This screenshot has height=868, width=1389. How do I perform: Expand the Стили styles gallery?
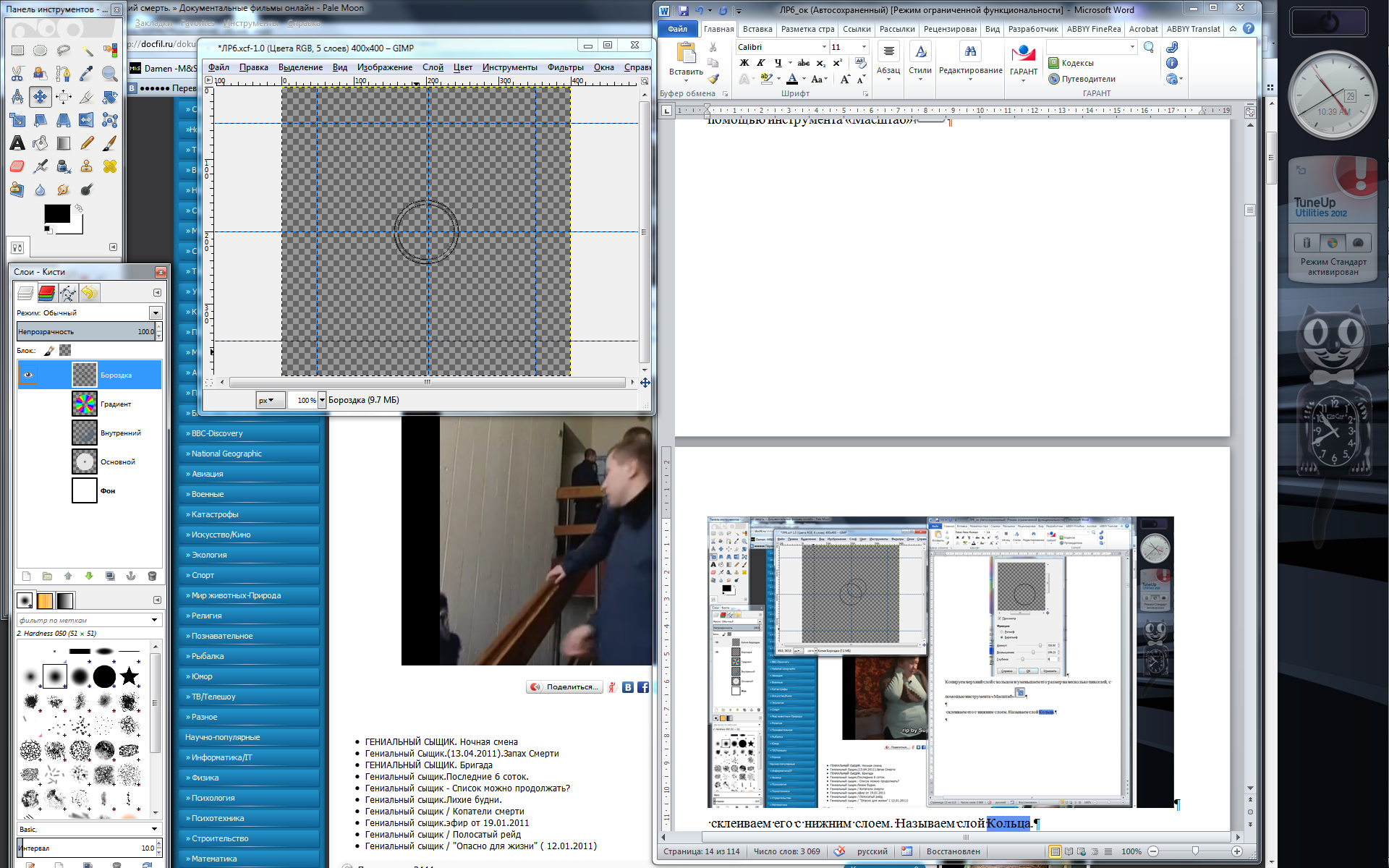coord(920,60)
